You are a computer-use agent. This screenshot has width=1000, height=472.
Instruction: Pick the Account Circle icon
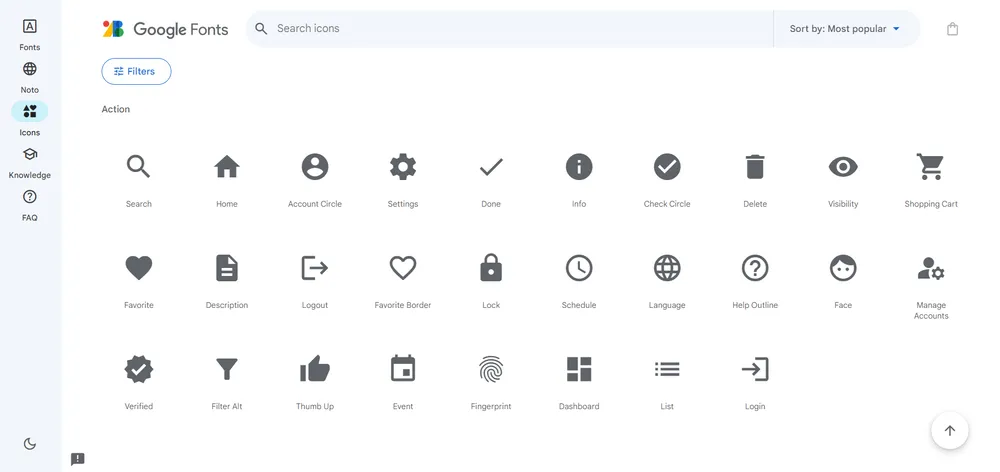315,166
